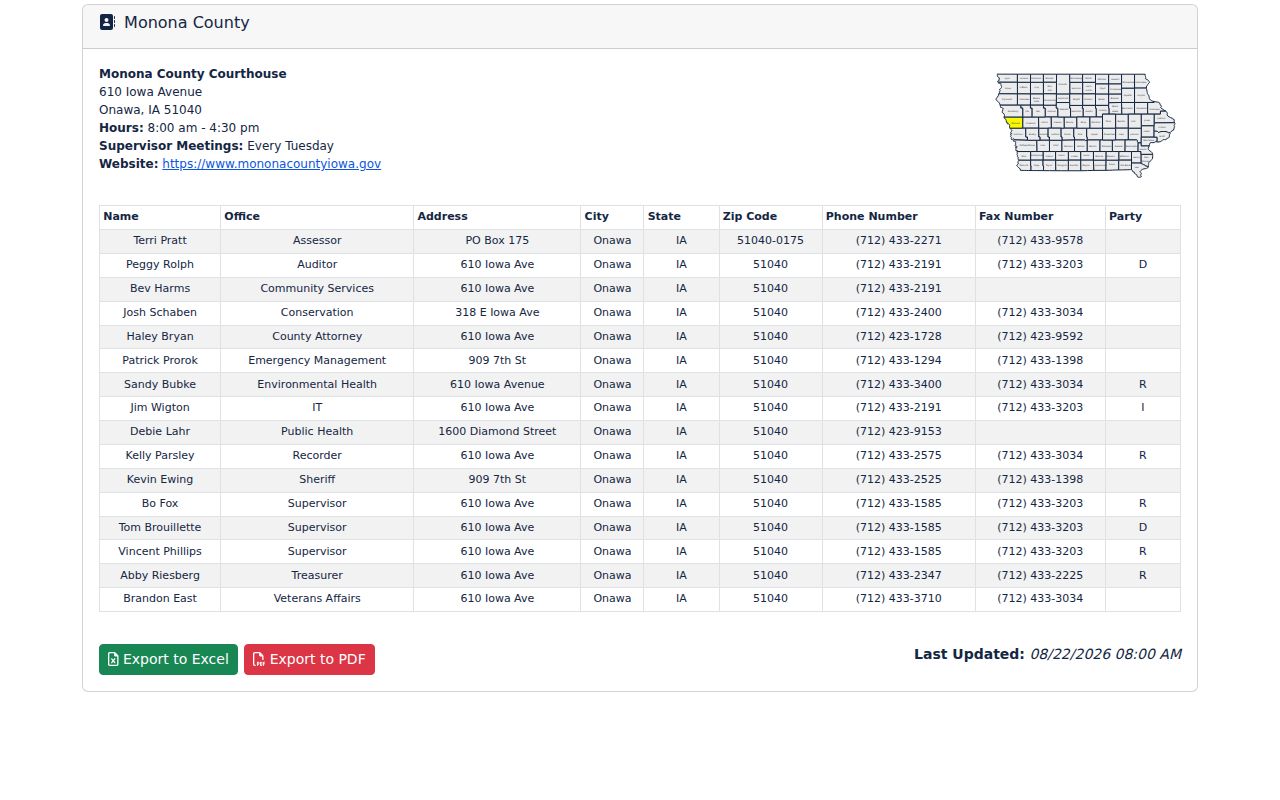The width and height of the screenshot is (1280, 800).
Task: Click the State column header
Action: 681,217
